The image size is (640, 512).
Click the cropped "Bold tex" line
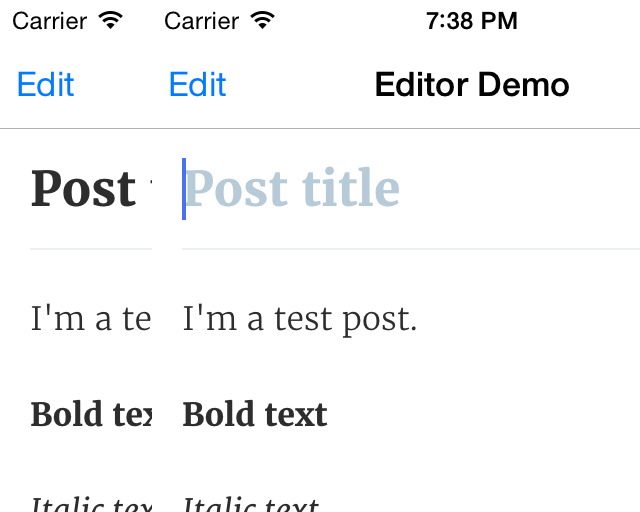[91, 414]
